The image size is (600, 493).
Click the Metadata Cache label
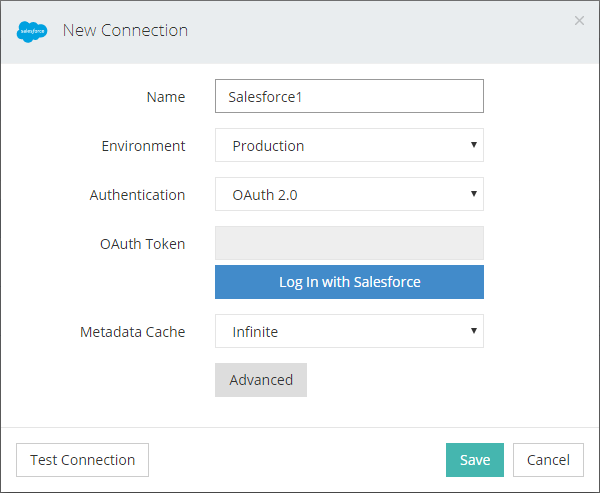pos(133,332)
